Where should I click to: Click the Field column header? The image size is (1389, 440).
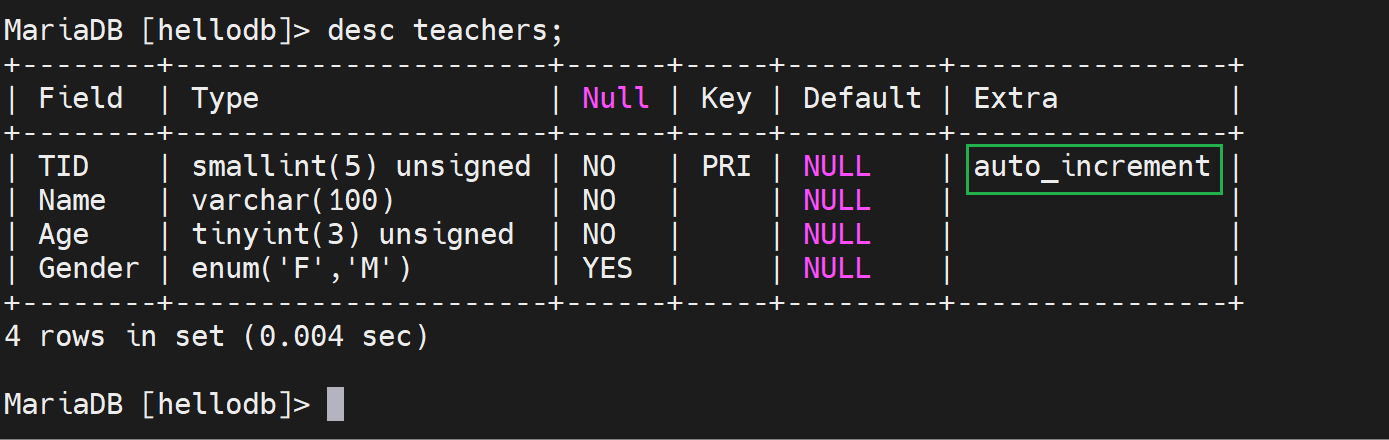click(x=80, y=98)
